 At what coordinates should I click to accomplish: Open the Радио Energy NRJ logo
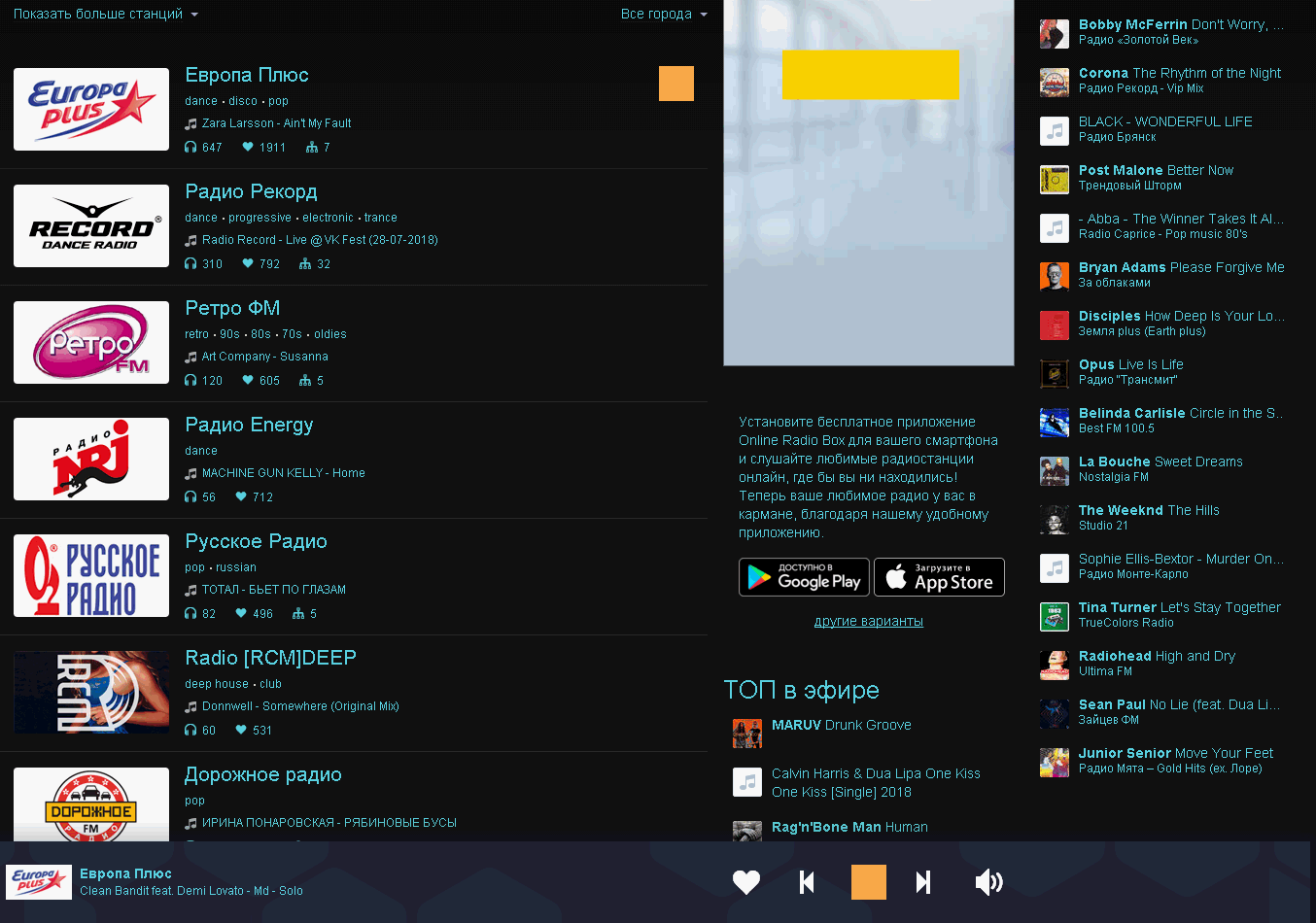coord(91,459)
